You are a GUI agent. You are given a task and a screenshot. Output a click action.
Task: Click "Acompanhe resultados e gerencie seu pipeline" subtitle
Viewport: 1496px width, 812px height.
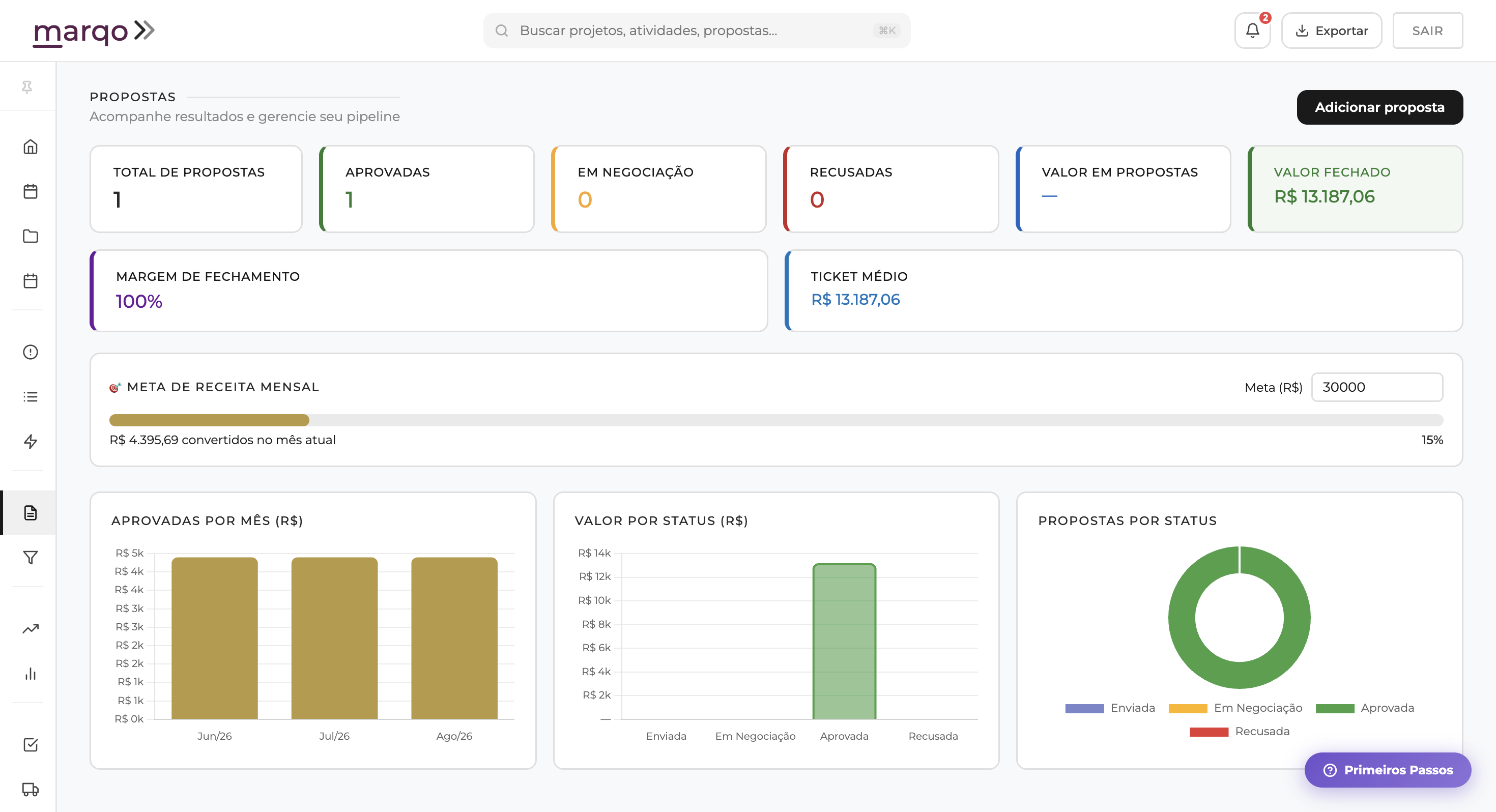point(244,117)
